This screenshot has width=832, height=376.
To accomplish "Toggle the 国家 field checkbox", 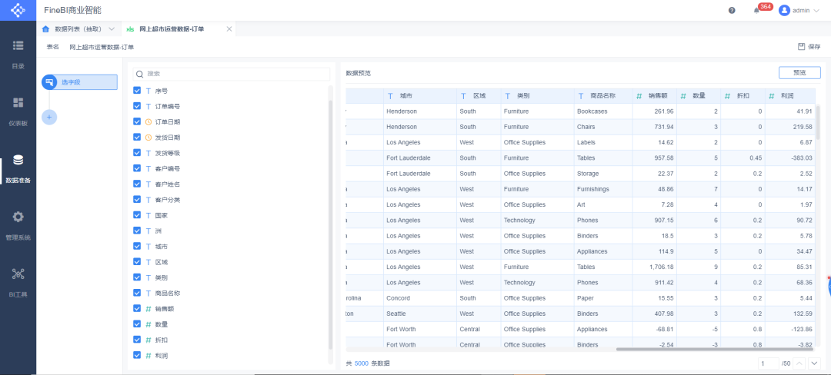I will coord(137,215).
